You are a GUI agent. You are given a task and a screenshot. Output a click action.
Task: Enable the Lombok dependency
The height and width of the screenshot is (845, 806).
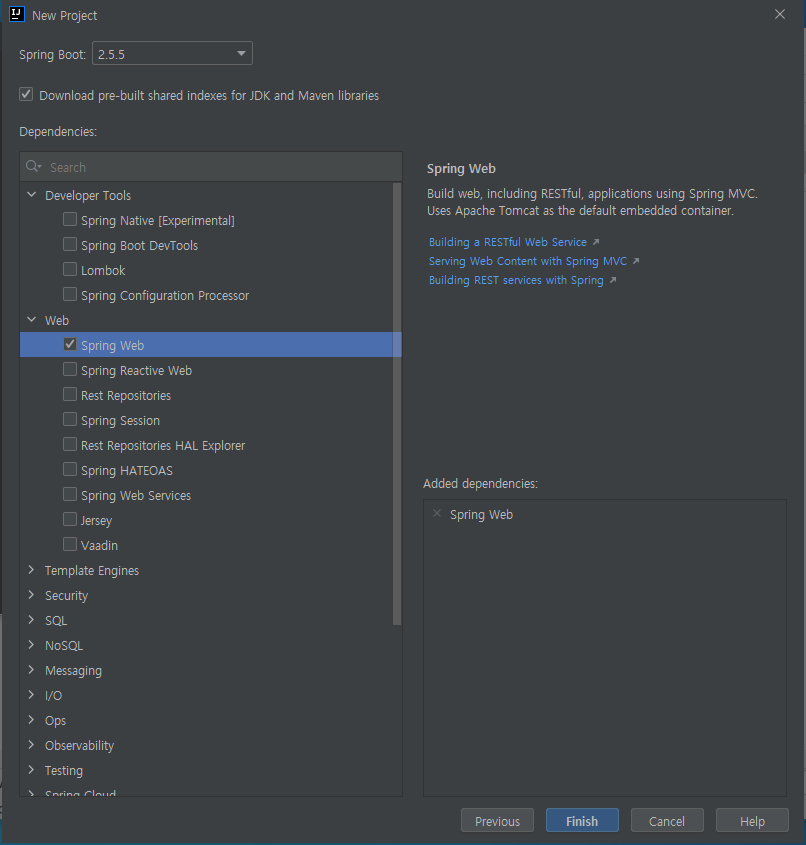point(70,269)
